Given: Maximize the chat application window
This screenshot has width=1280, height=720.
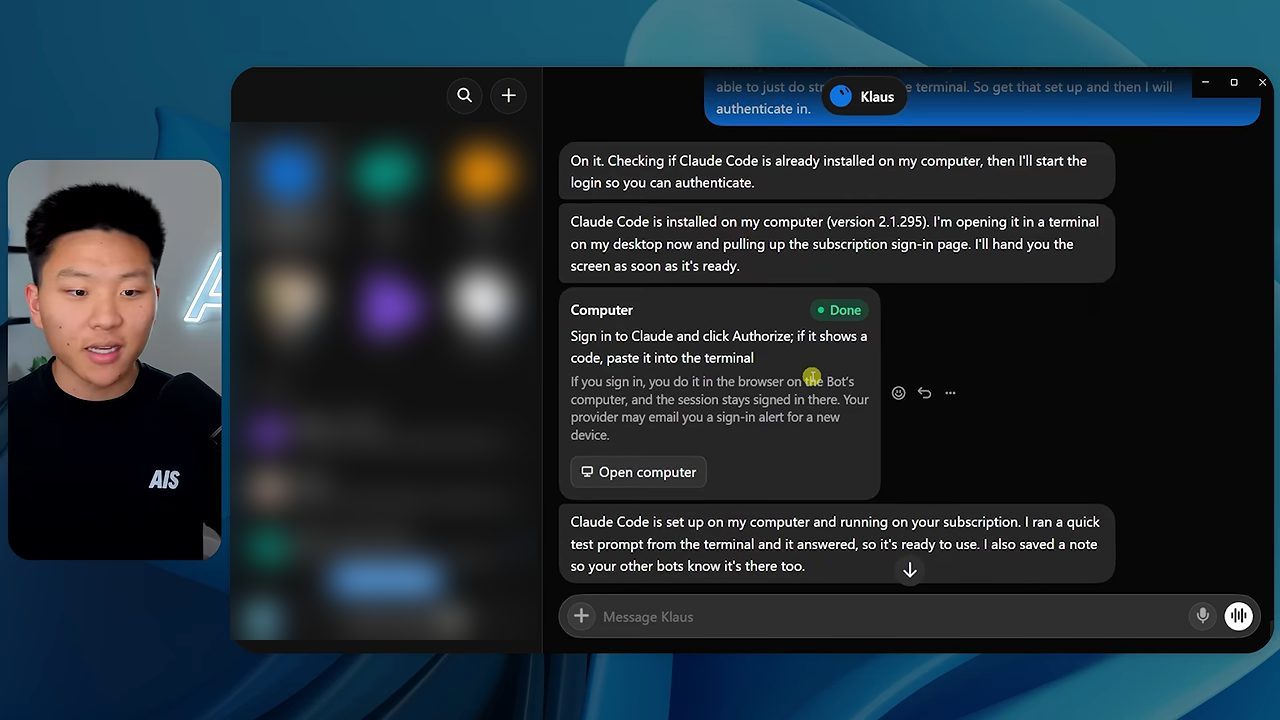Looking at the screenshot, I should (1234, 82).
